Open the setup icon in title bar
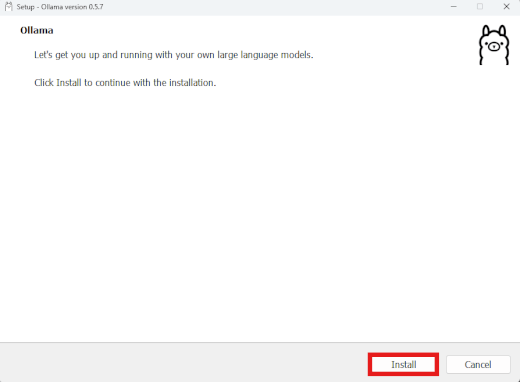Image resolution: width=520 pixels, height=382 pixels. pos(9,7)
